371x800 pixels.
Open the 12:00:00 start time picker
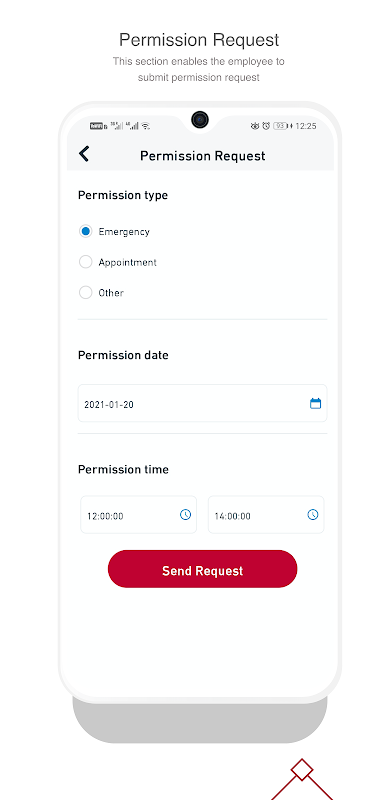coord(138,515)
